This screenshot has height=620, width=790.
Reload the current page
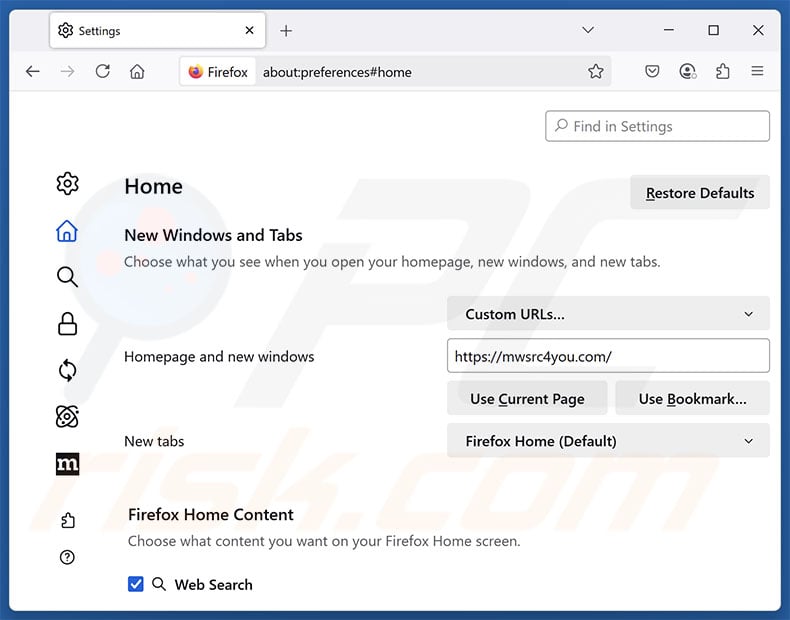103,72
